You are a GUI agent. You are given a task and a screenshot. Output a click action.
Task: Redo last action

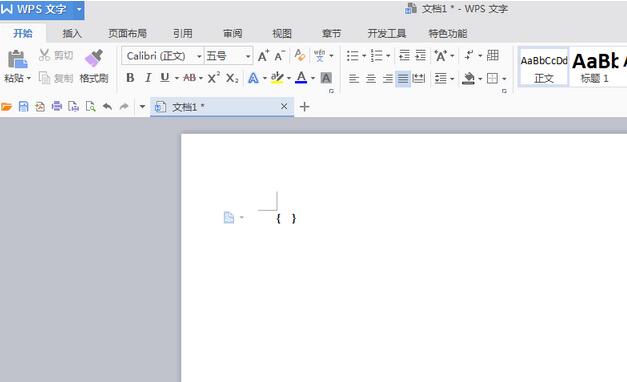point(124,106)
